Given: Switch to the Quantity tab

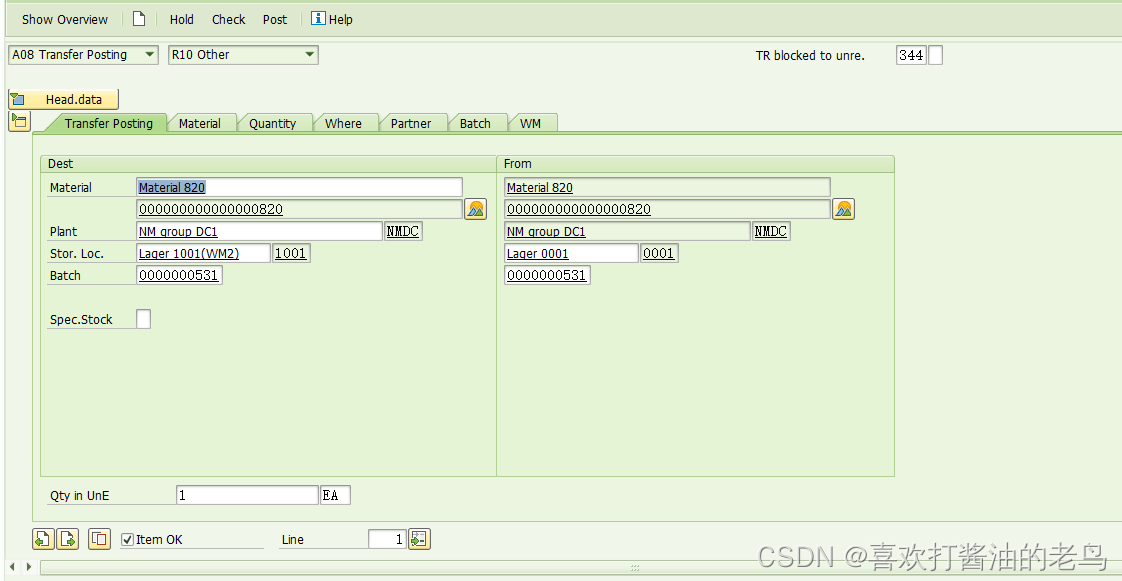Looking at the screenshot, I should coord(273,122).
